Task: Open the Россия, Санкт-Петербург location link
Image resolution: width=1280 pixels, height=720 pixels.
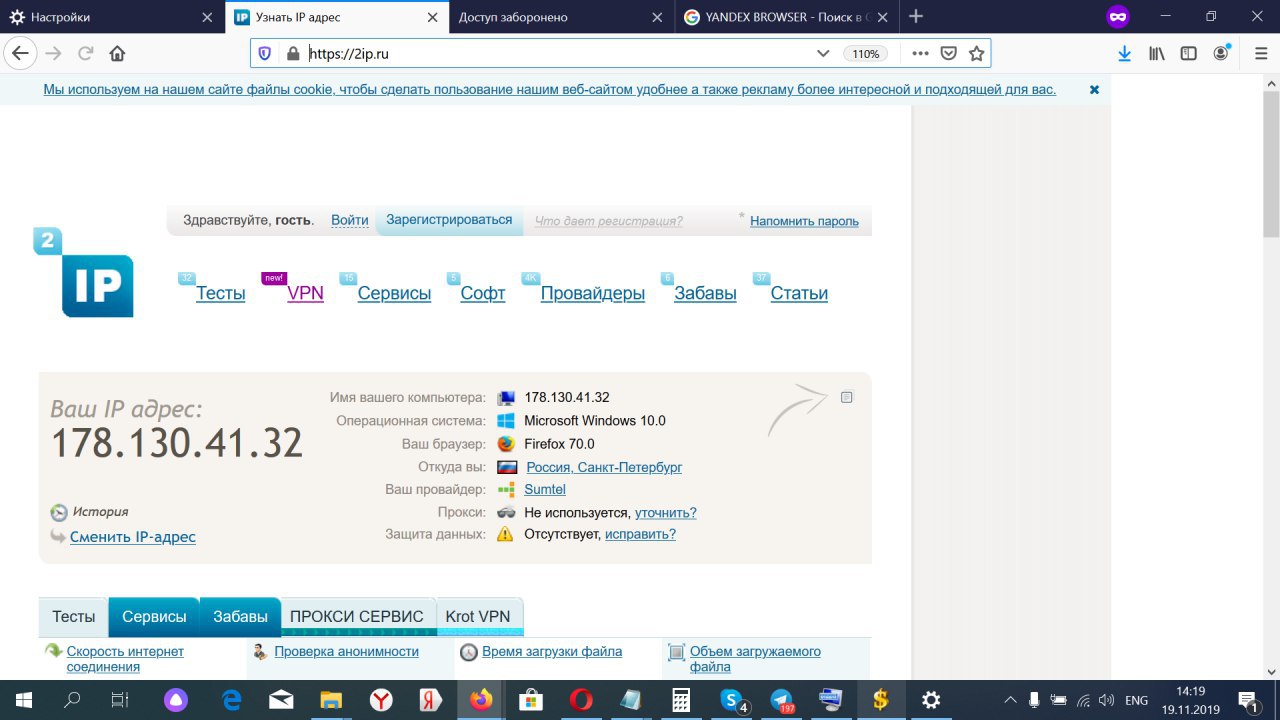Action: pos(604,467)
